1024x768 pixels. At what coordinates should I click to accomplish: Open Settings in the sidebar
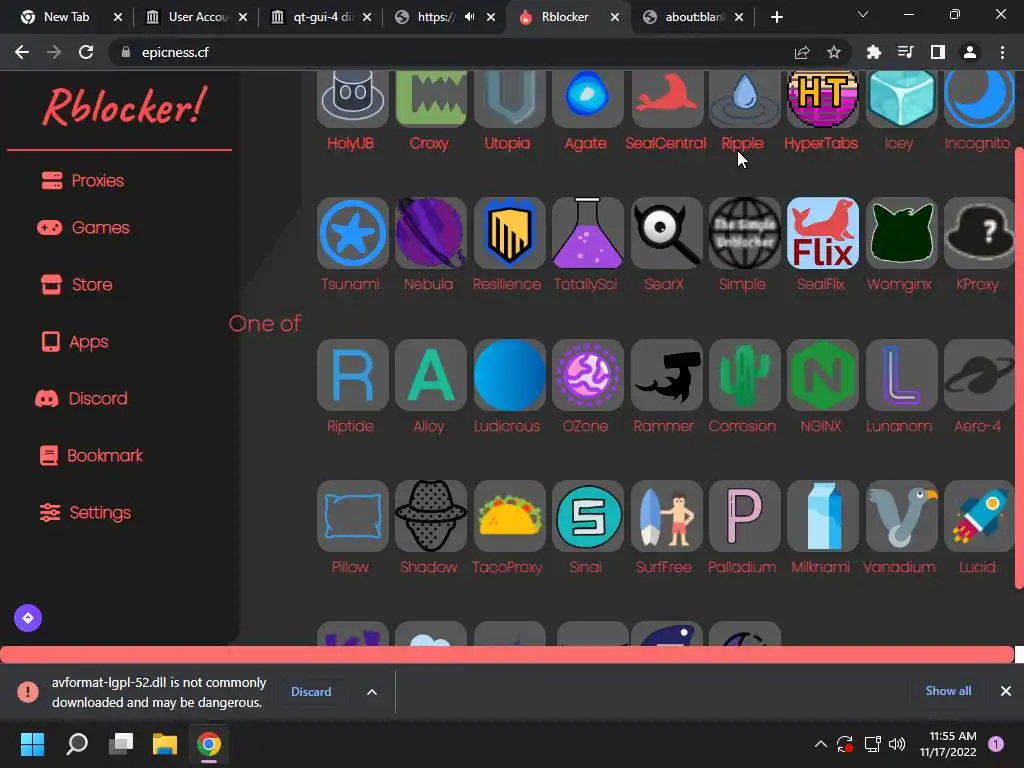pos(85,513)
